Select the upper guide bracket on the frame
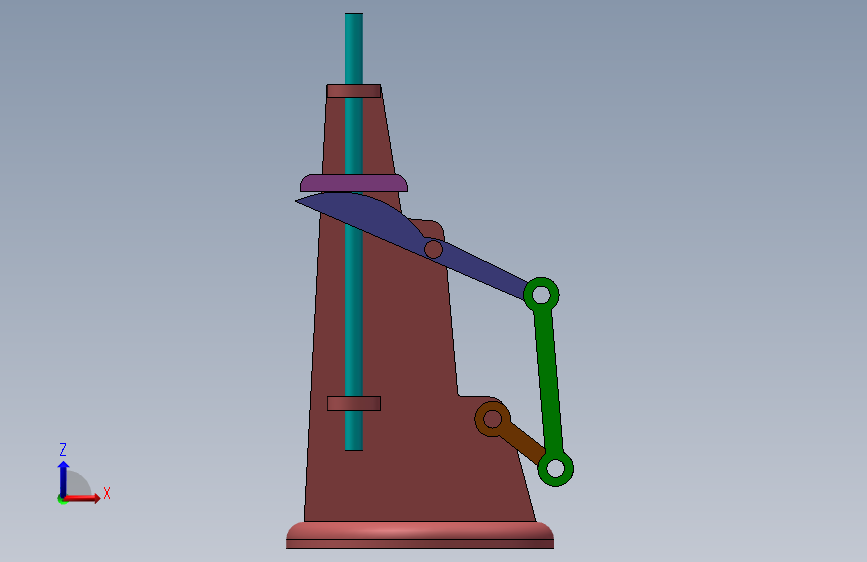The image size is (867, 562). coord(354,91)
